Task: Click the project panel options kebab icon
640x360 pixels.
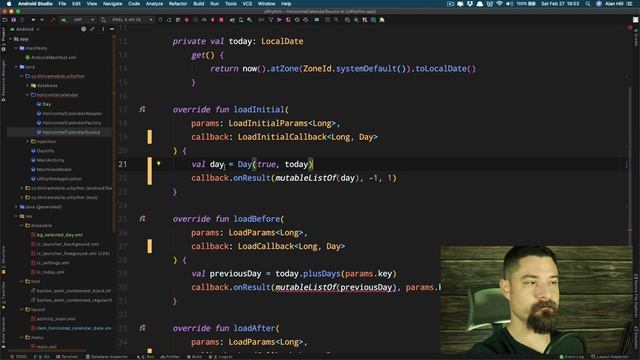Action: (x=103, y=29)
